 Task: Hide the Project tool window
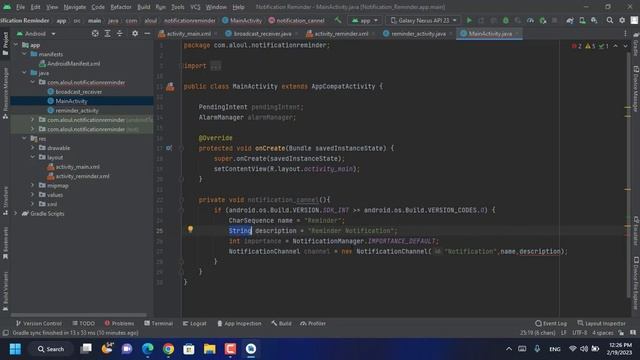click(x=147, y=33)
